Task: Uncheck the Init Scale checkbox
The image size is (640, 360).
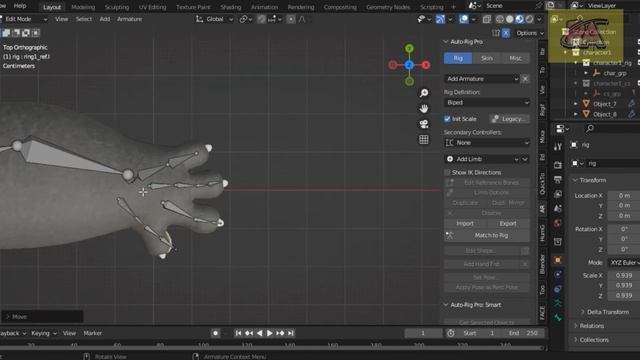Action: click(x=447, y=119)
